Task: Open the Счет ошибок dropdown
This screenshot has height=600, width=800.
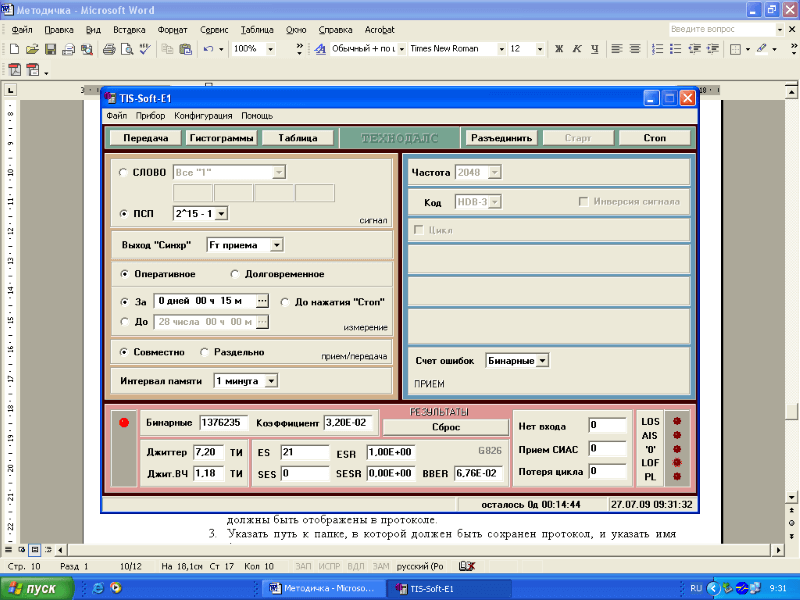Action: 543,361
